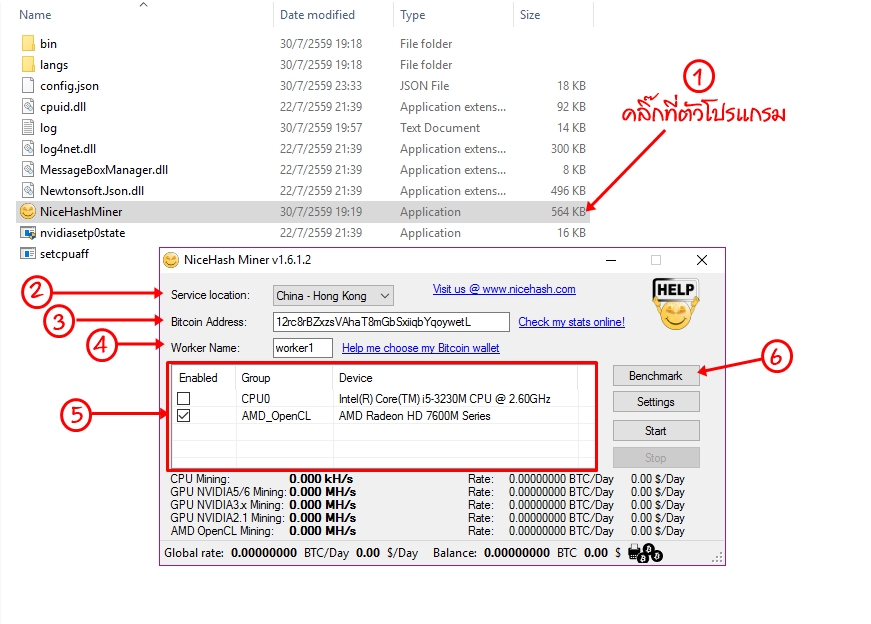
Task: Click the greyed-out Stop button
Action: [x=656, y=458]
